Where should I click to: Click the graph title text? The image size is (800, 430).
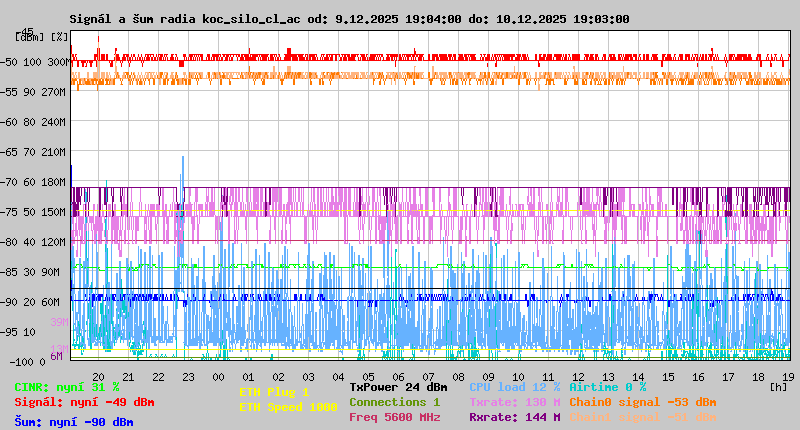pyautogui.click(x=349, y=19)
